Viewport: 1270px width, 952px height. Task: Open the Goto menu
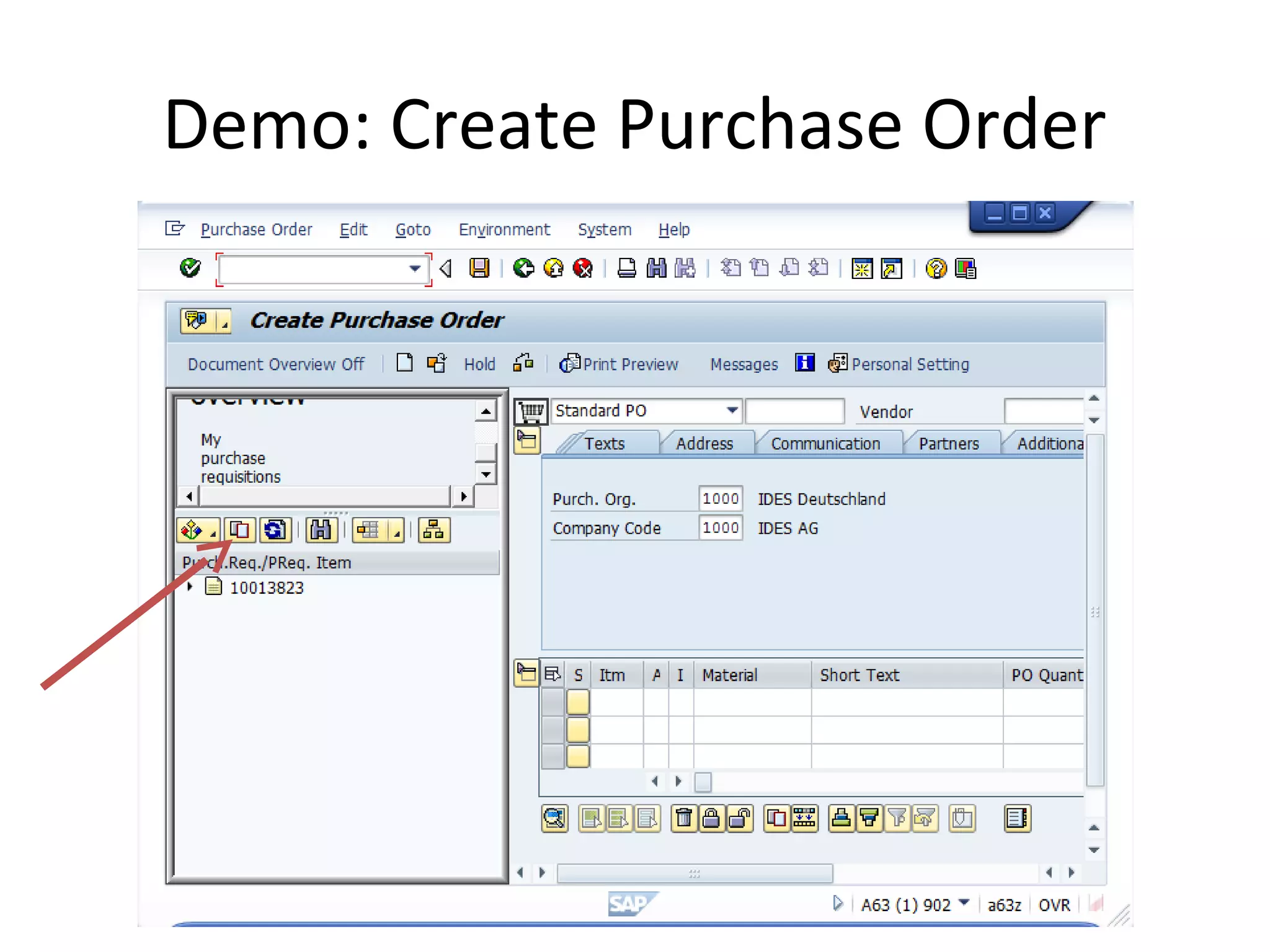[x=413, y=229]
